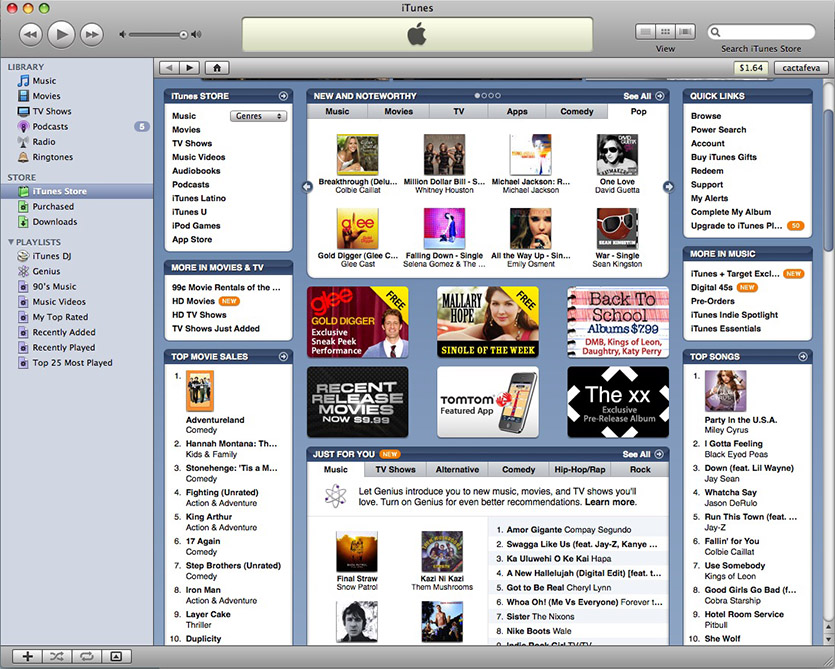Image resolution: width=835 pixels, height=669 pixels.
Task: Toggle shuffle at bottom bar
Action: click(x=57, y=656)
